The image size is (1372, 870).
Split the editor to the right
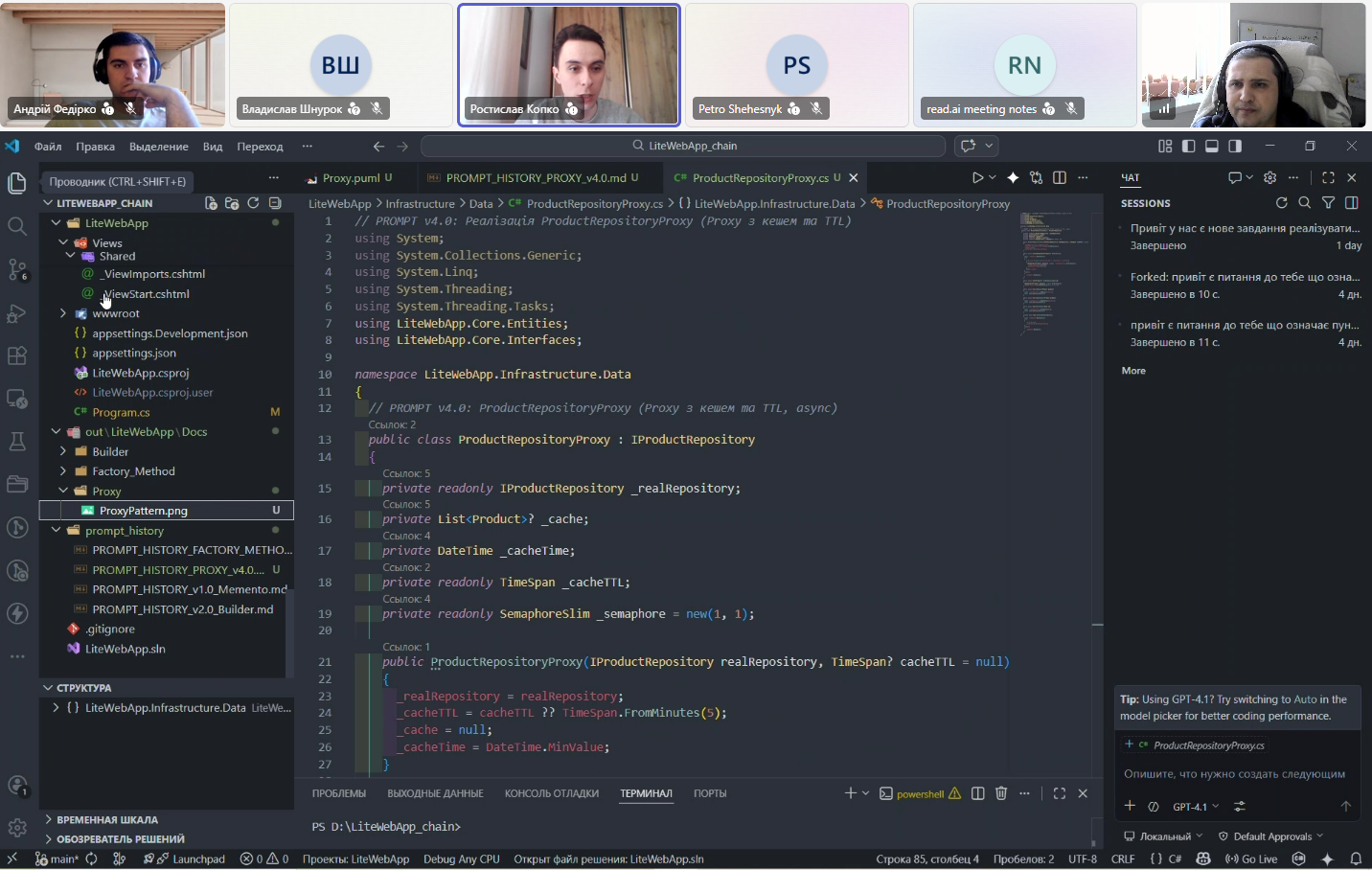1060,177
